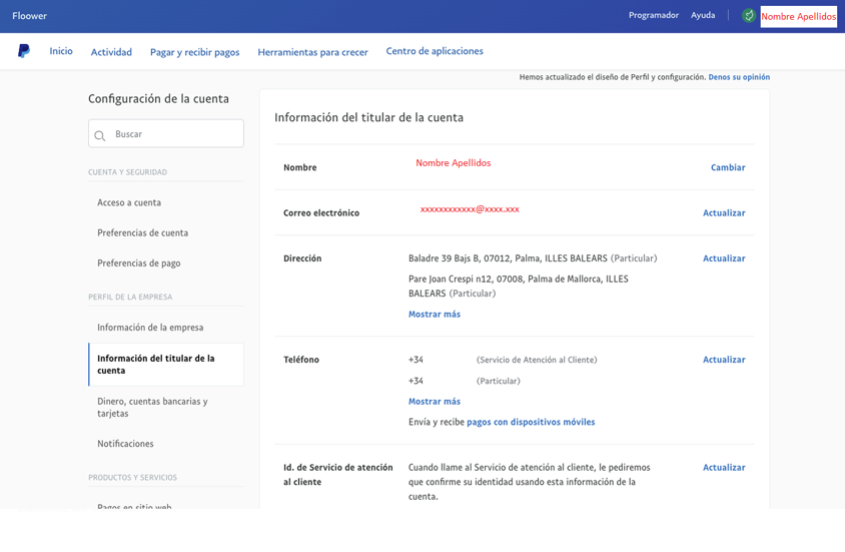This screenshot has width=845, height=552.
Task: Expand Mostrar más under Teléfono
Action: [434, 401]
